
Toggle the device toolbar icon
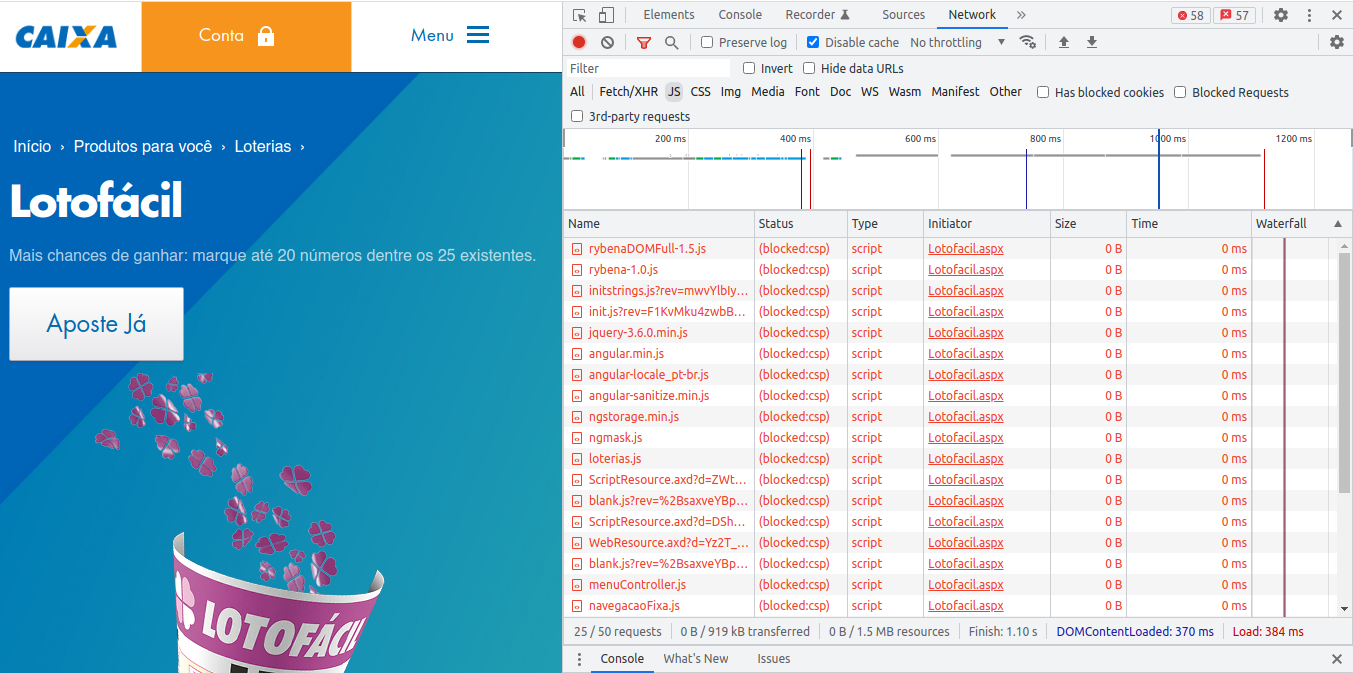(x=606, y=15)
